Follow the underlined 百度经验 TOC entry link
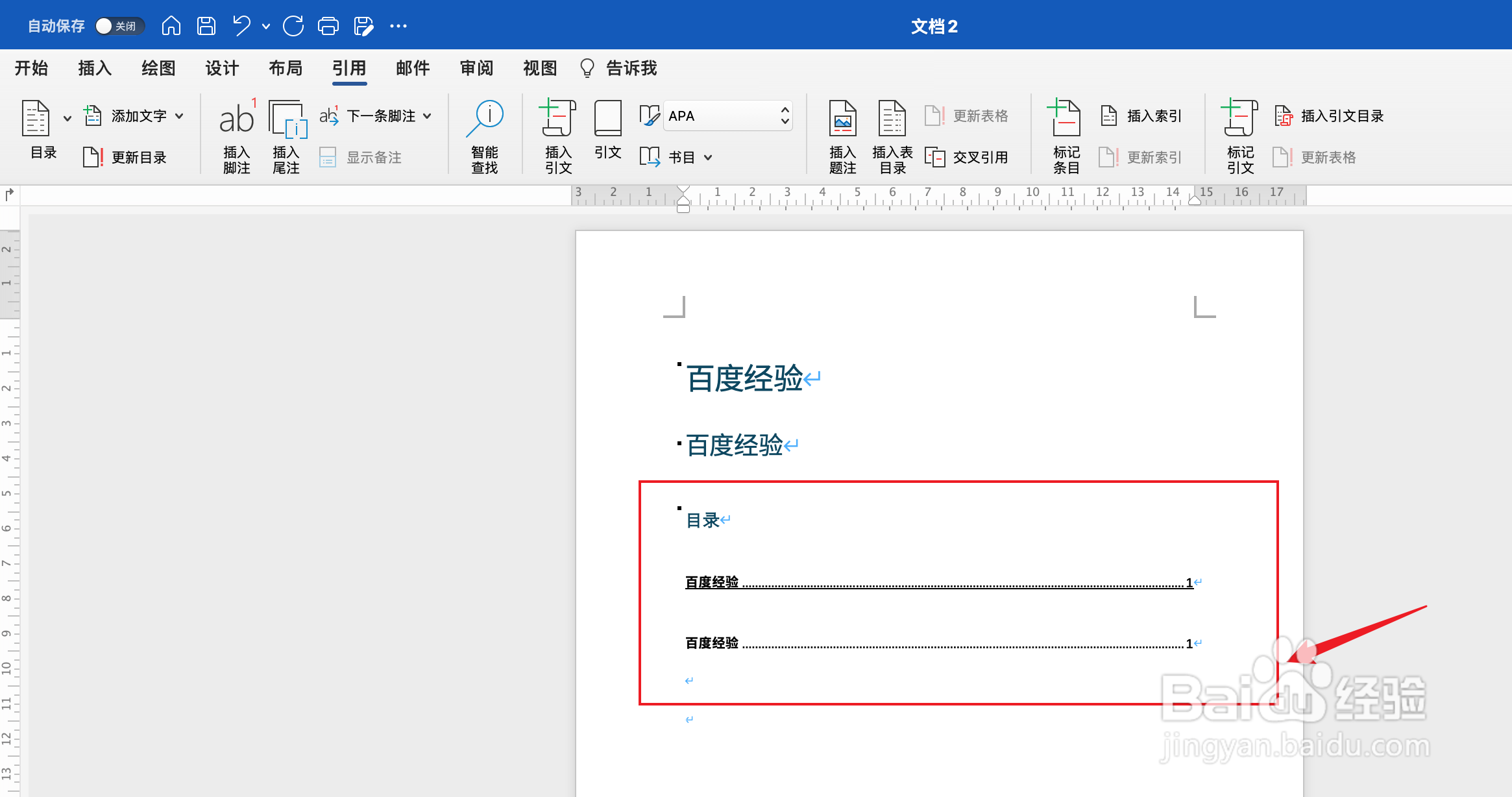Screen dimensions: 1512x797 click(x=940, y=582)
